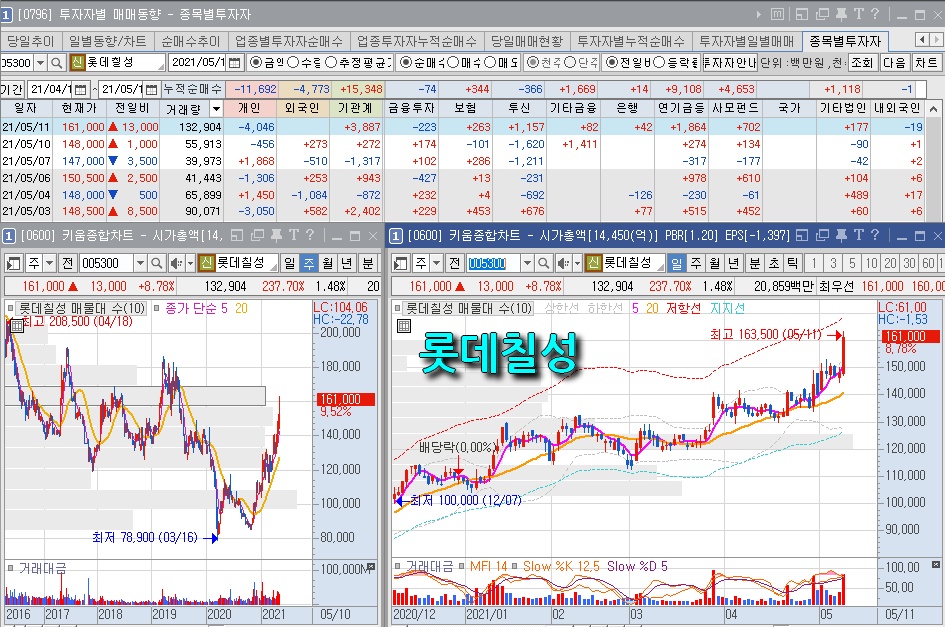Click the 신 icon beside 롯데칠성 in right chart

click(594, 263)
